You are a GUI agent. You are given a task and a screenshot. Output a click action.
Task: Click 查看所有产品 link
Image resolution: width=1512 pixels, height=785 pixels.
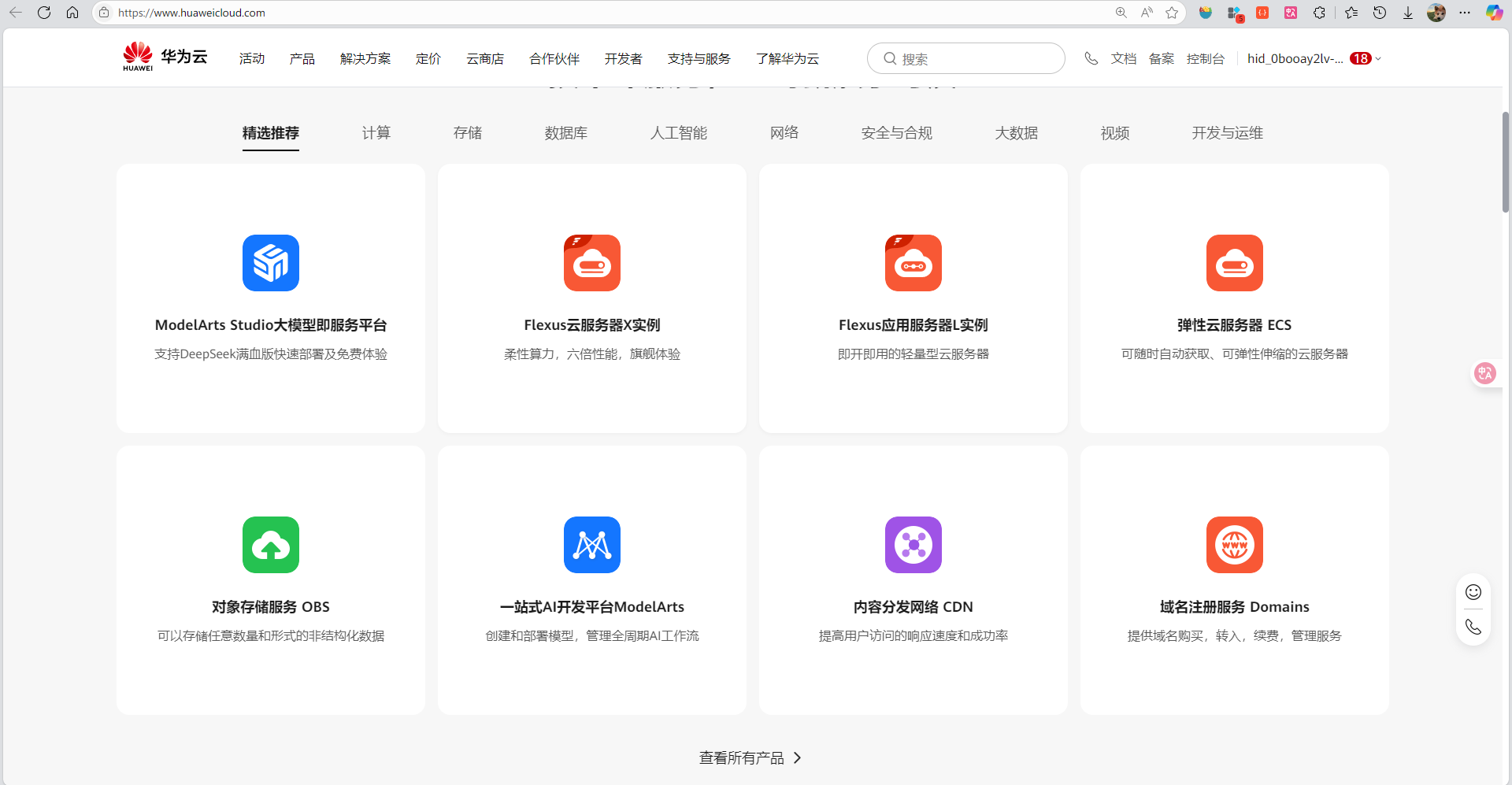tap(750, 757)
